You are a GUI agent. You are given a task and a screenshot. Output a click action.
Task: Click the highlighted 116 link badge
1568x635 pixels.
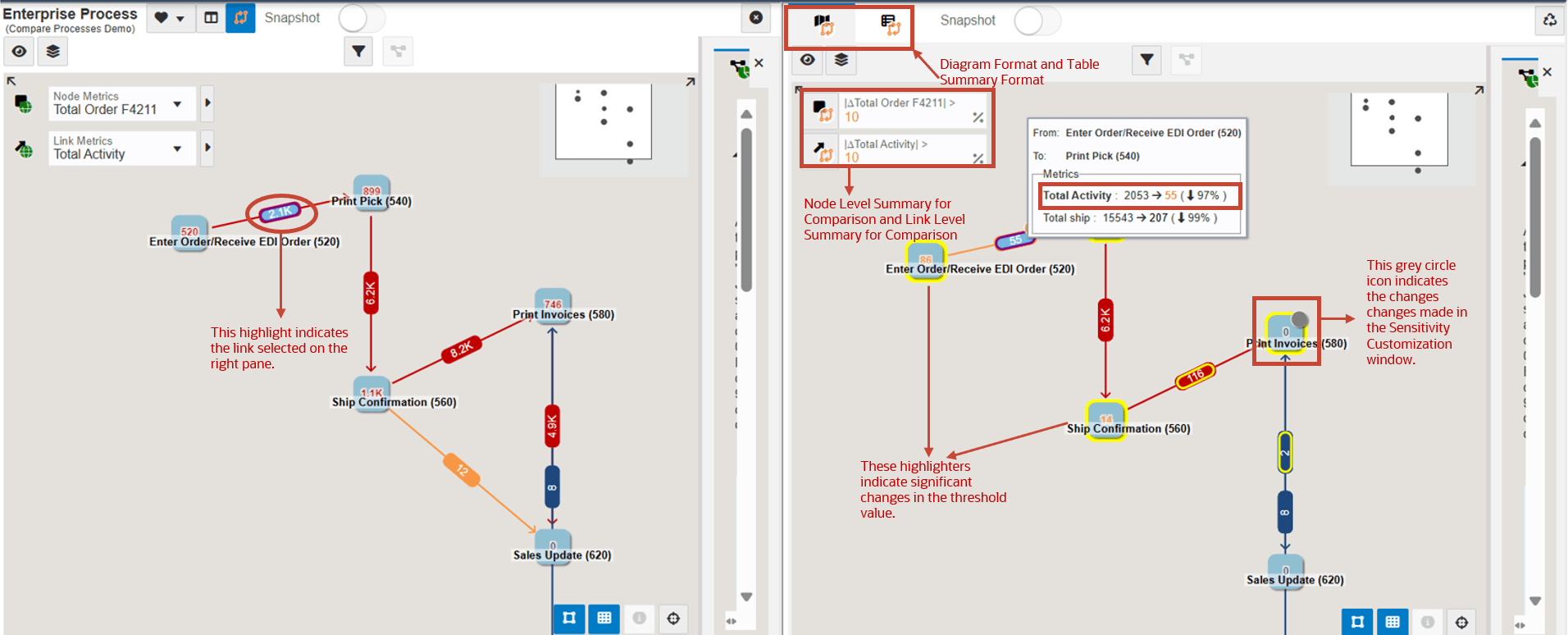click(1196, 376)
